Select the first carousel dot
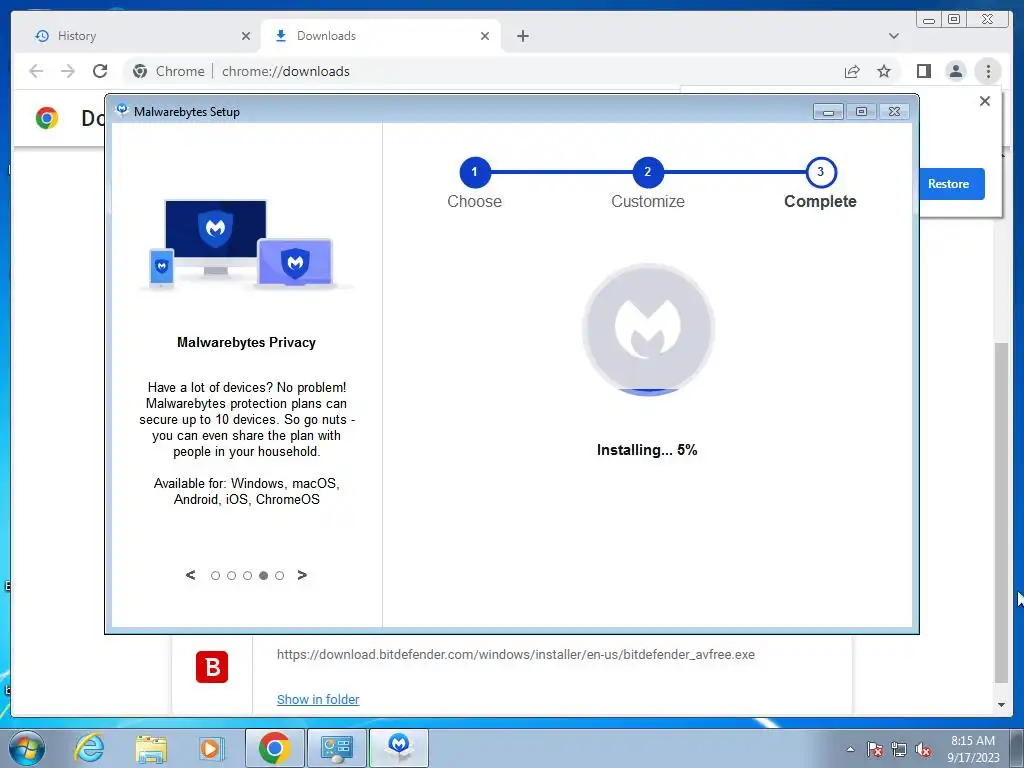Screen dimensions: 1024x768 coord(215,575)
